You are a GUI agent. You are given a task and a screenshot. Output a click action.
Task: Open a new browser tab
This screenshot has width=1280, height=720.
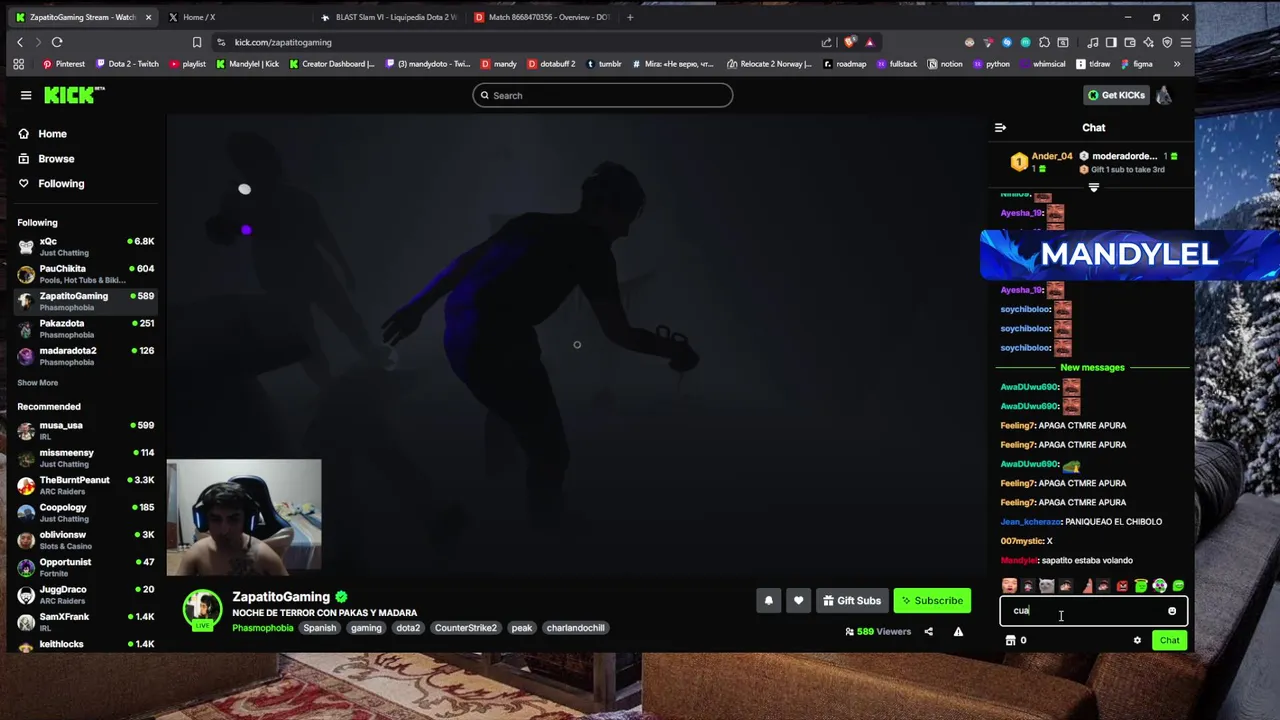[629, 17]
